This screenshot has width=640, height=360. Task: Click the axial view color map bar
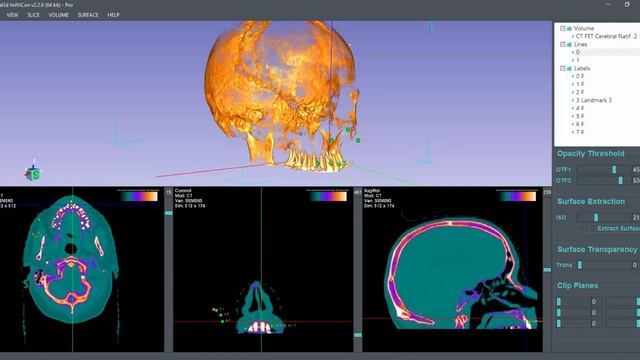(x=138, y=196)
